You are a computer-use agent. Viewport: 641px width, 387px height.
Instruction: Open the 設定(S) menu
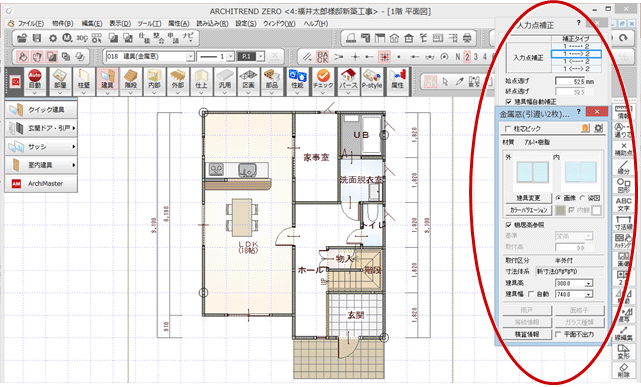click(246, 24)
